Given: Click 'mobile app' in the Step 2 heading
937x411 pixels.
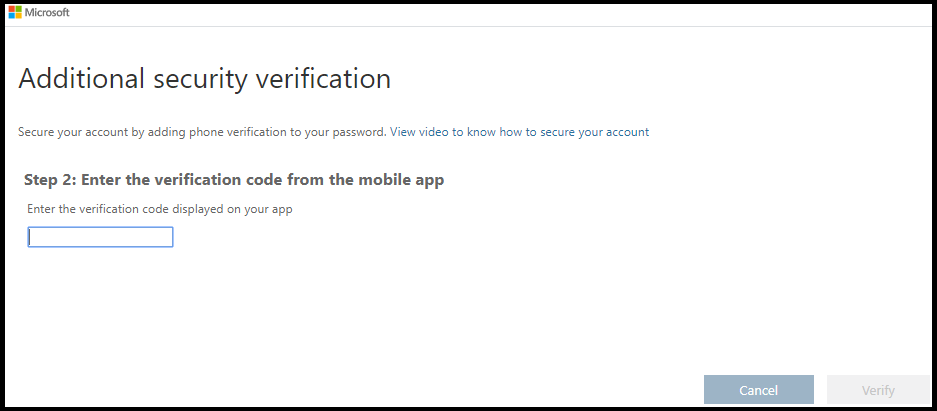Looking at the screenshot, I should (x=405, y=180).
